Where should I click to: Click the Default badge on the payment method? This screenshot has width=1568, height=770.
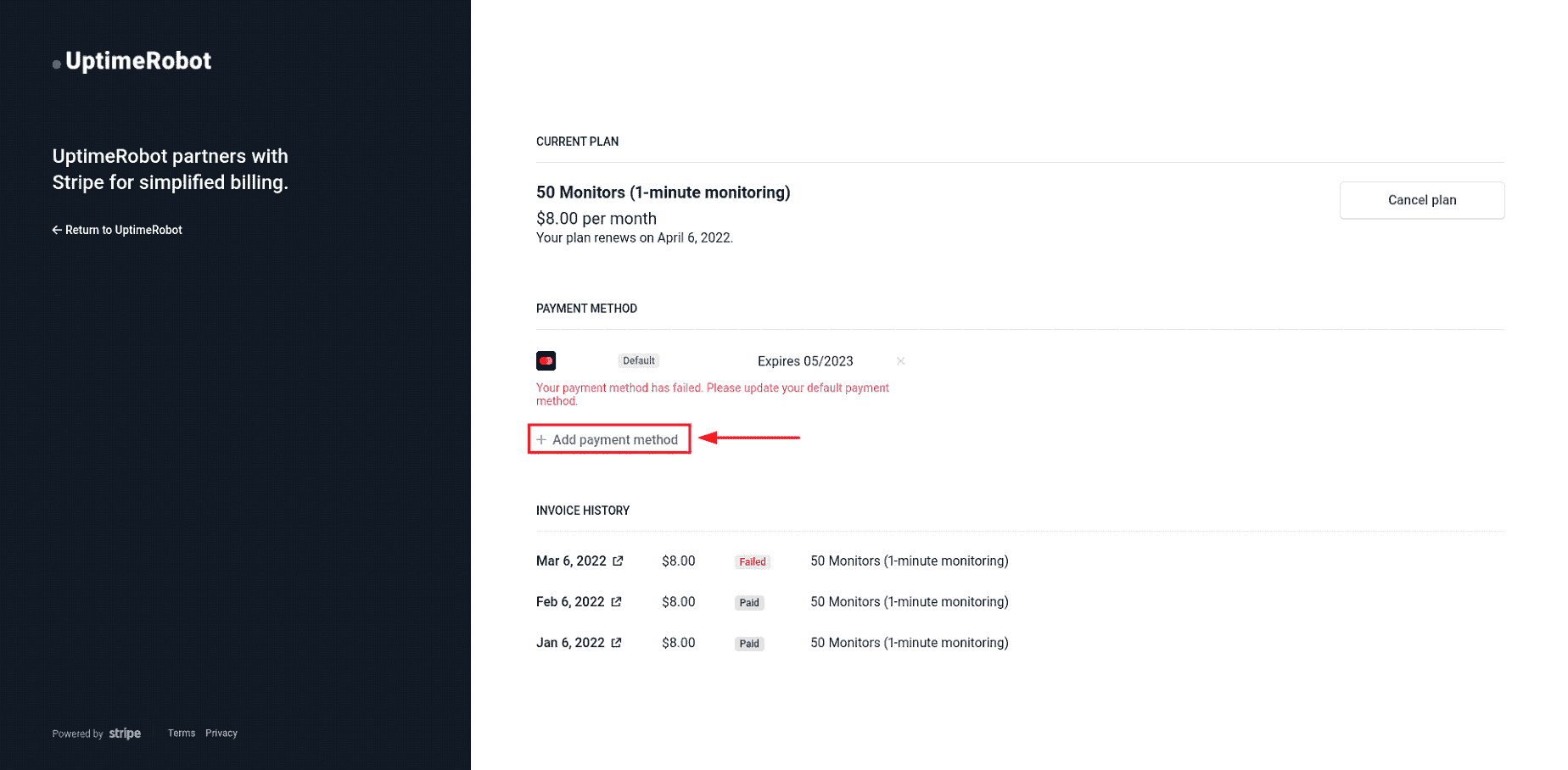pos(638,360)
